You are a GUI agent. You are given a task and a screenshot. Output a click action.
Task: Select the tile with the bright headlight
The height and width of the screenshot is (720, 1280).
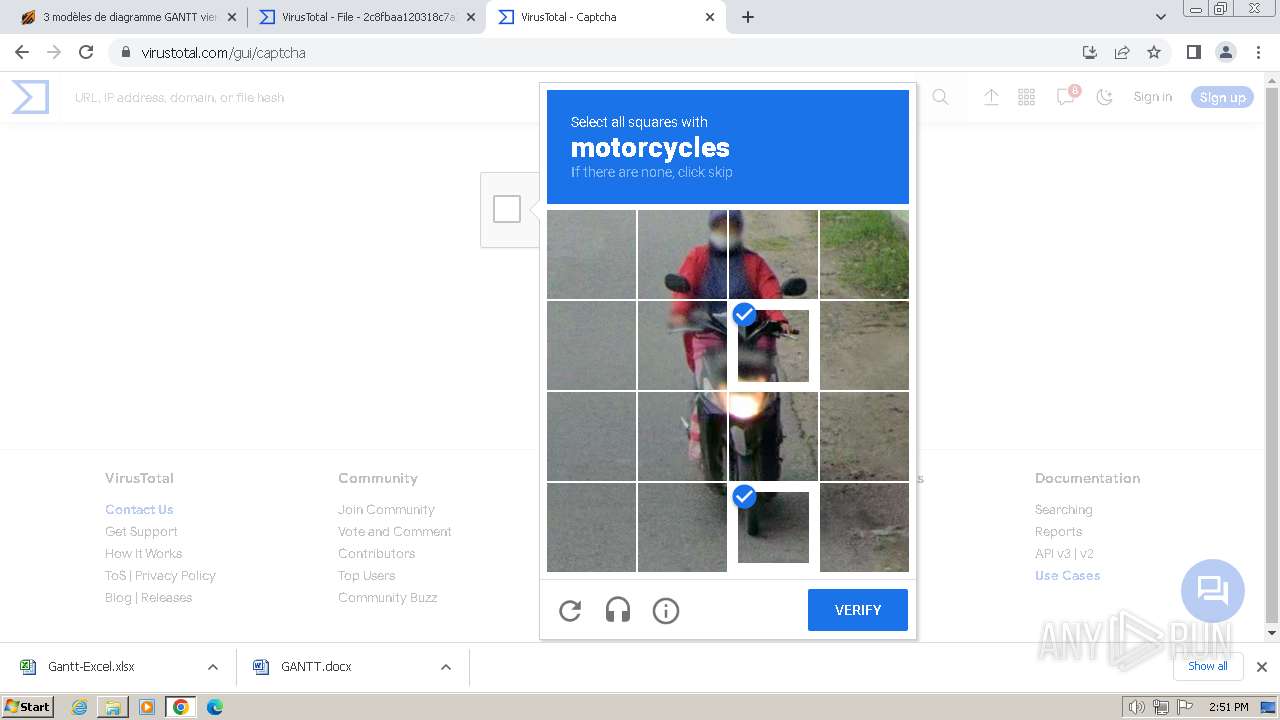(773, 436)
